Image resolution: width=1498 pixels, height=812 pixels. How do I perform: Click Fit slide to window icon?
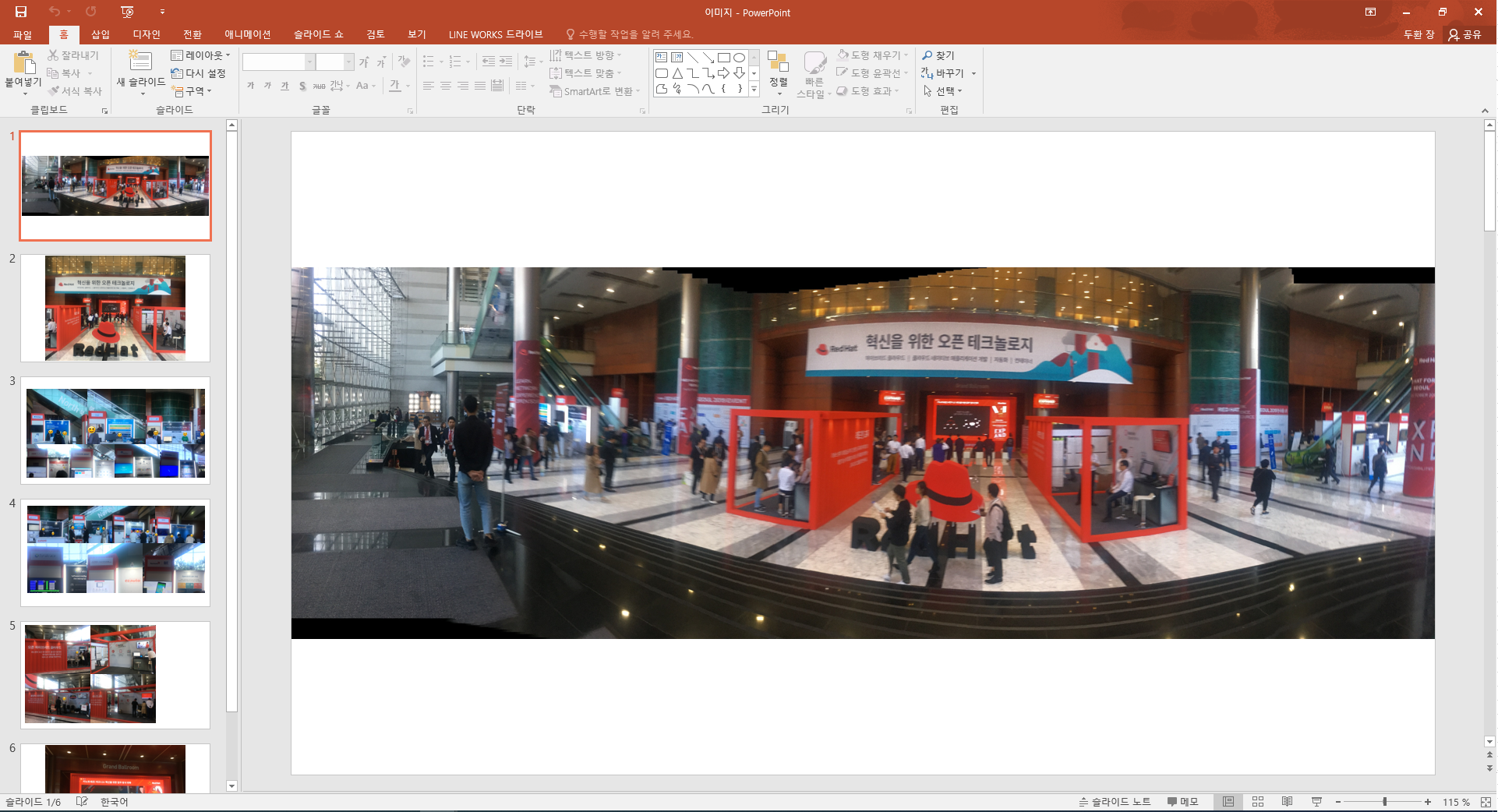(x=1486, y=802)
